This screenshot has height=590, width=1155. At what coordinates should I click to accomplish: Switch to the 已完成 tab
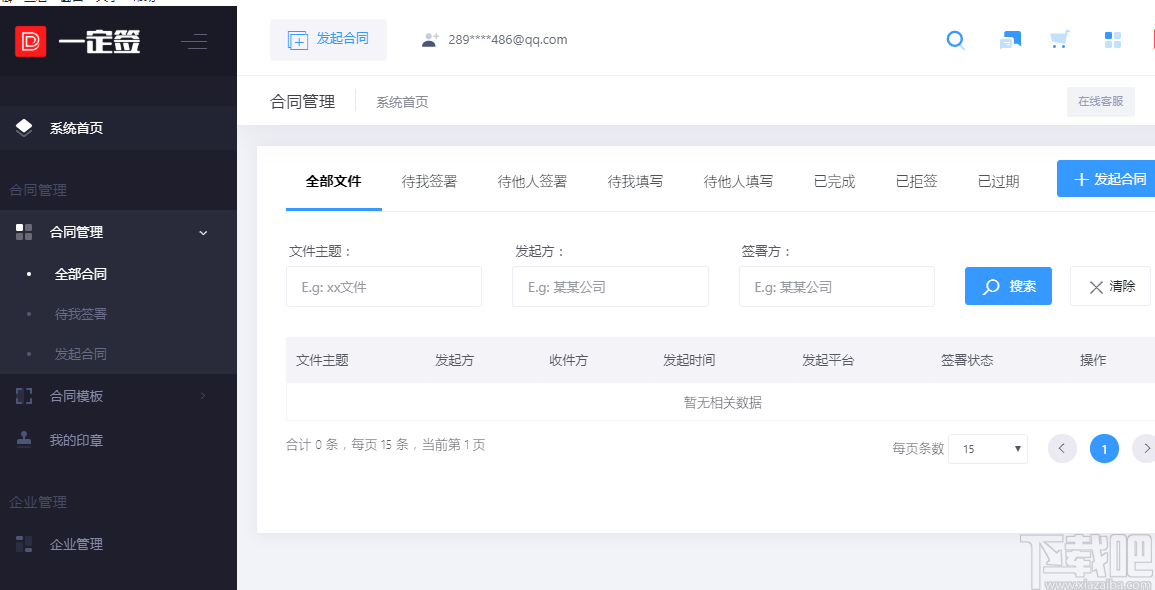tap(834, 181)
